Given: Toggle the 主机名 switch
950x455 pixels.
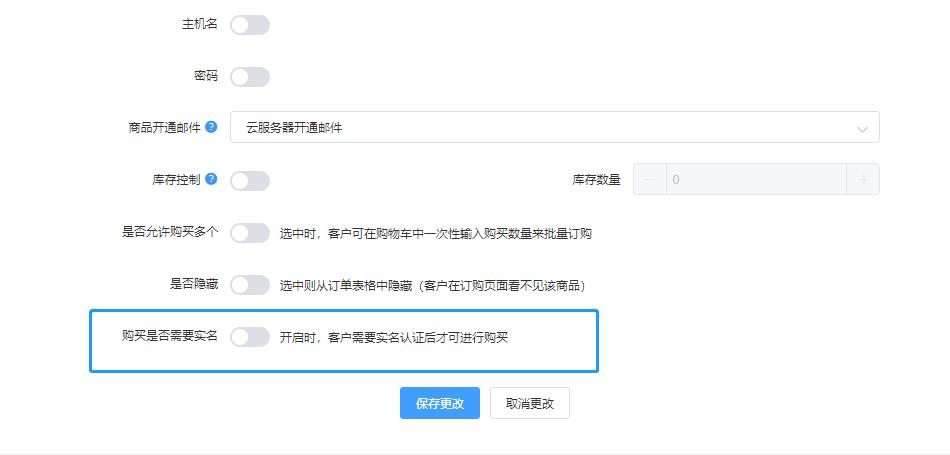Looking at the screenshot, I should click(x=250, y=25).
